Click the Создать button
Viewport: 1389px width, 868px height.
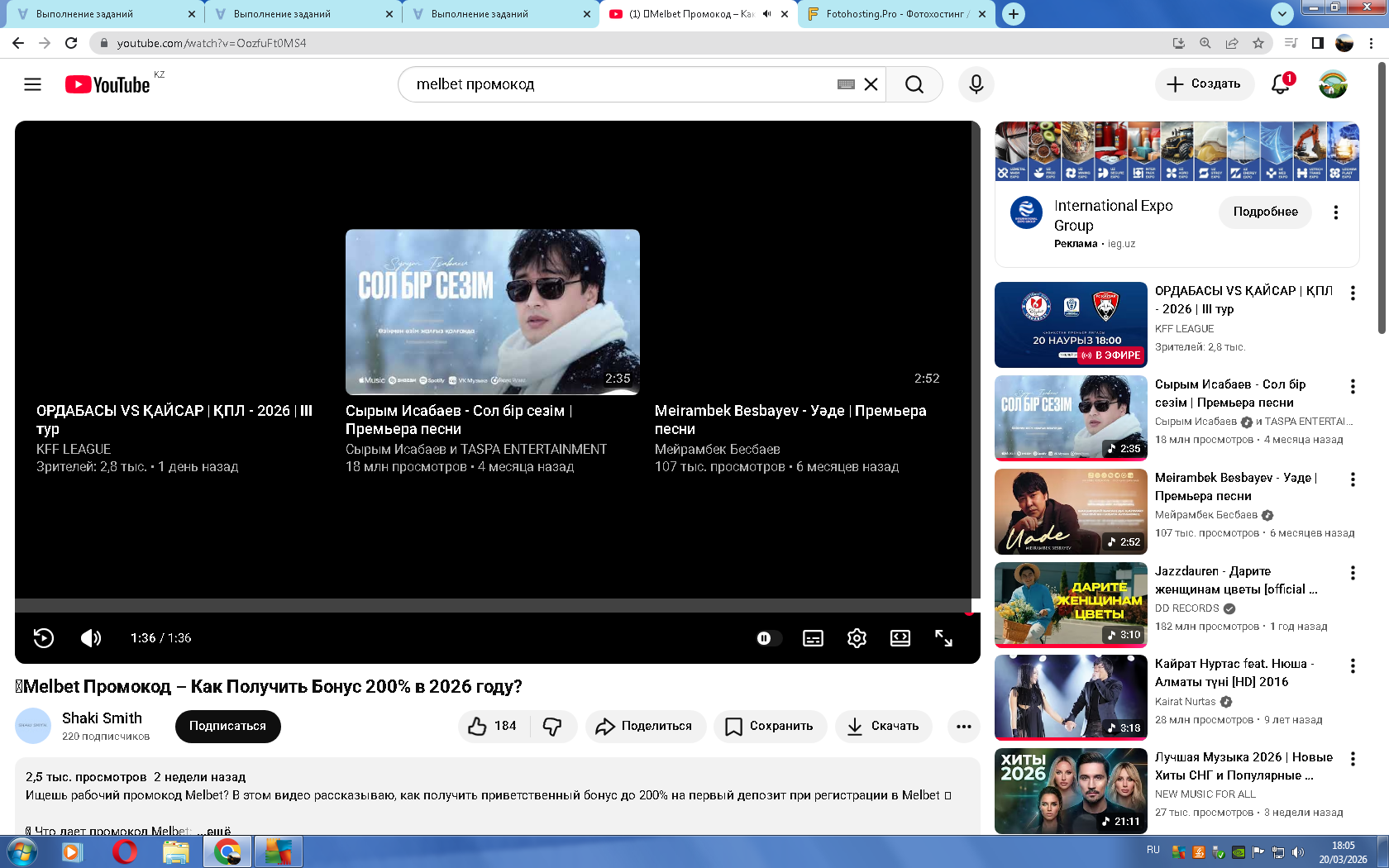tap(1204, 84)
